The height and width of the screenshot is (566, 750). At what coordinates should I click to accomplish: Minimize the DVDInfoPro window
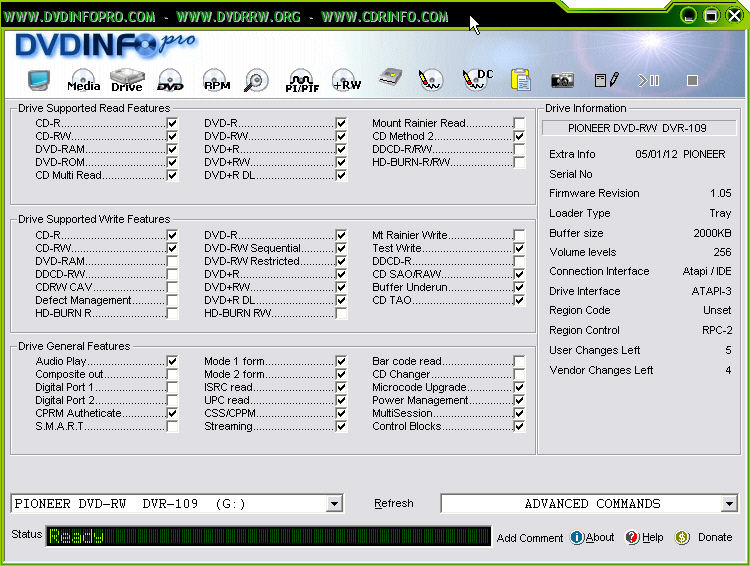point(688,16)
